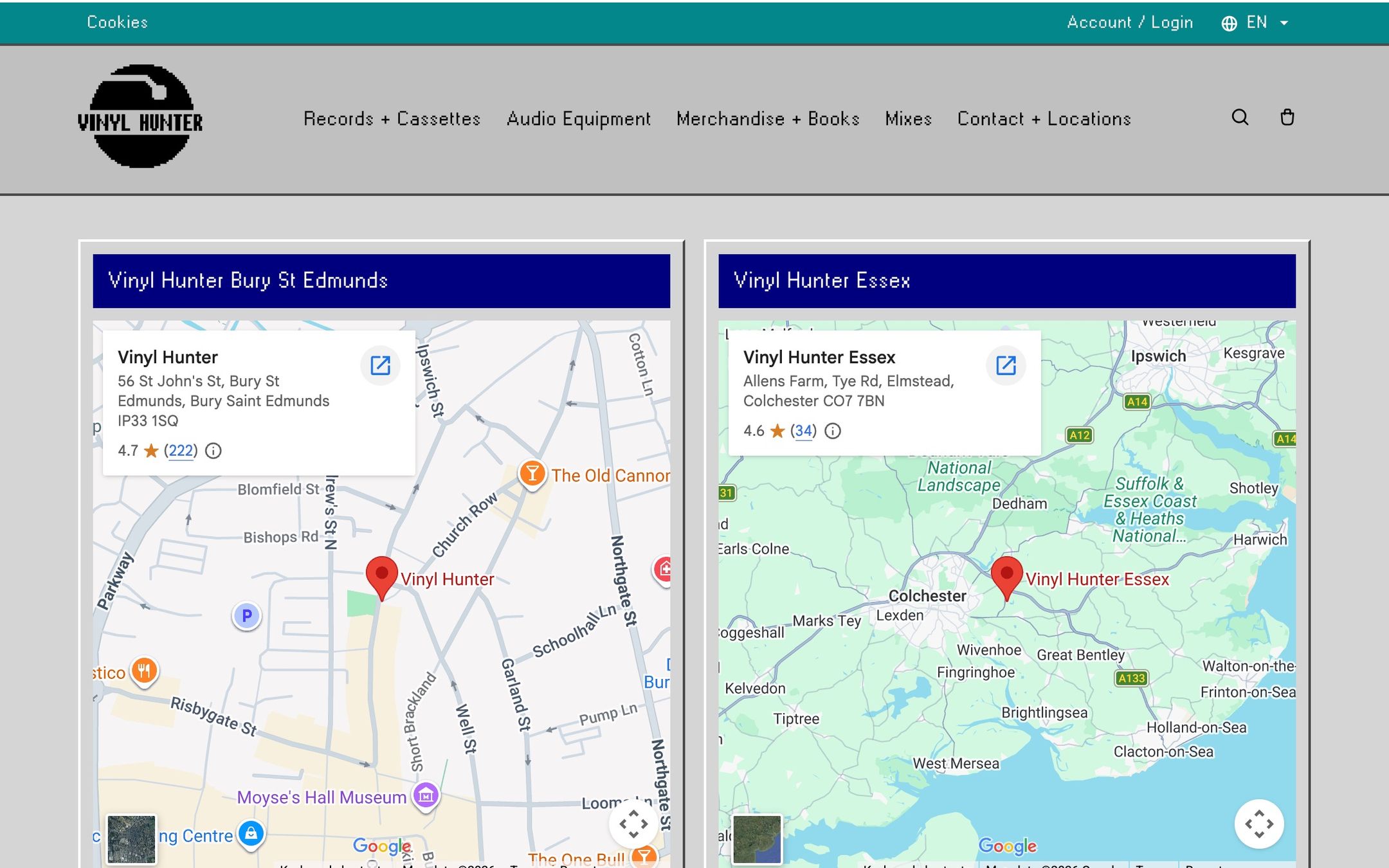Open the 34 reviews link

coord(803,431)
